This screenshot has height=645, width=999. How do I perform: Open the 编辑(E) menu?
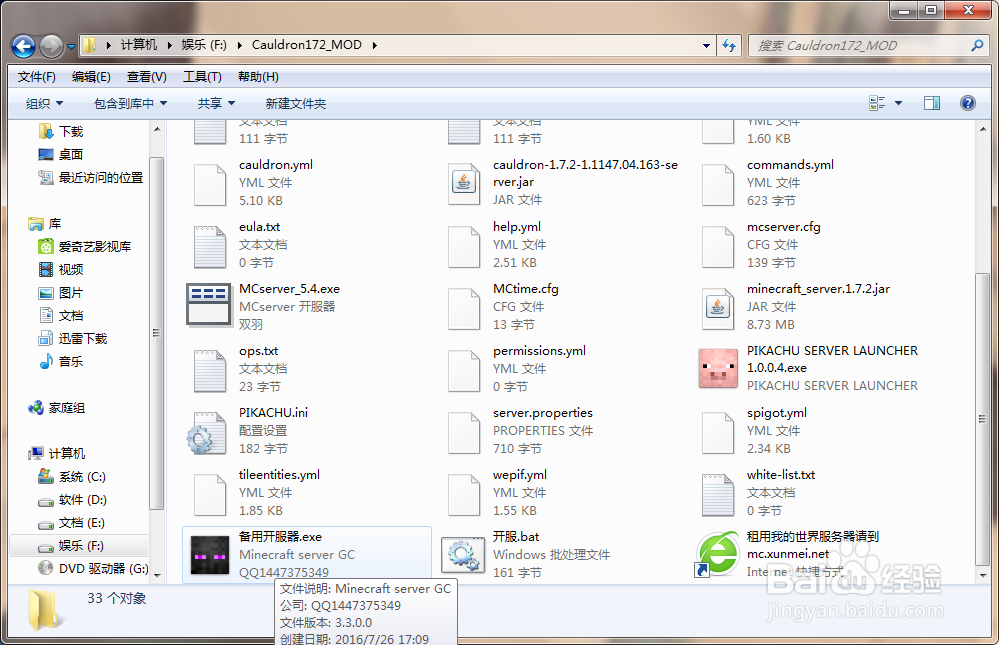[91, 76]
